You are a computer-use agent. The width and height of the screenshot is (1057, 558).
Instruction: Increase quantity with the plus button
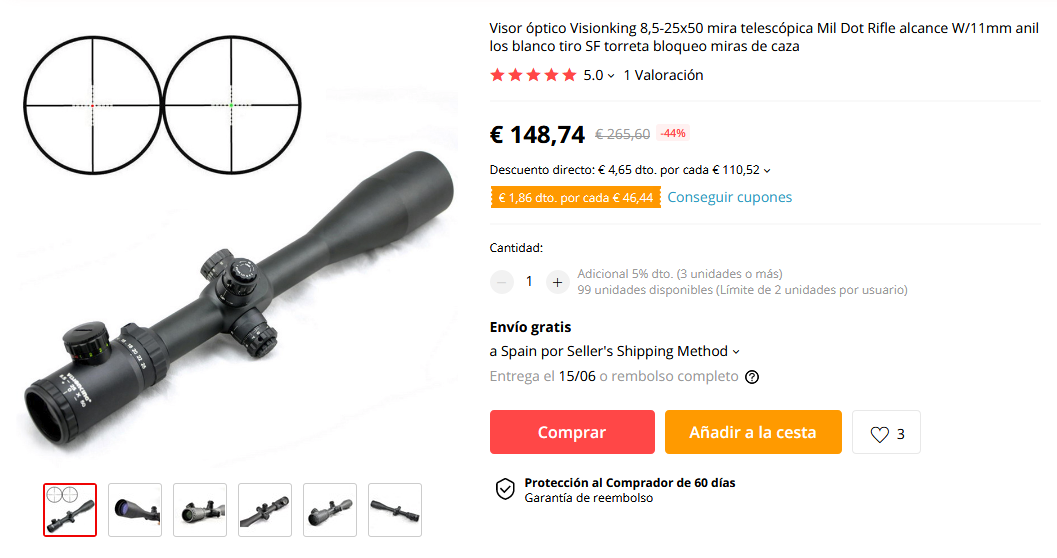point(557,282)
